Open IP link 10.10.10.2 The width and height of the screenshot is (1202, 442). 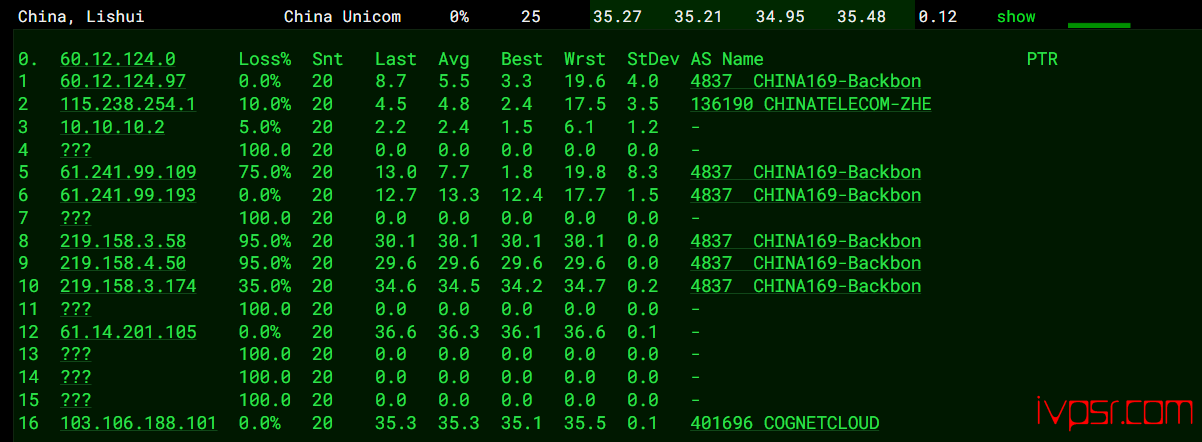point(113,127)
